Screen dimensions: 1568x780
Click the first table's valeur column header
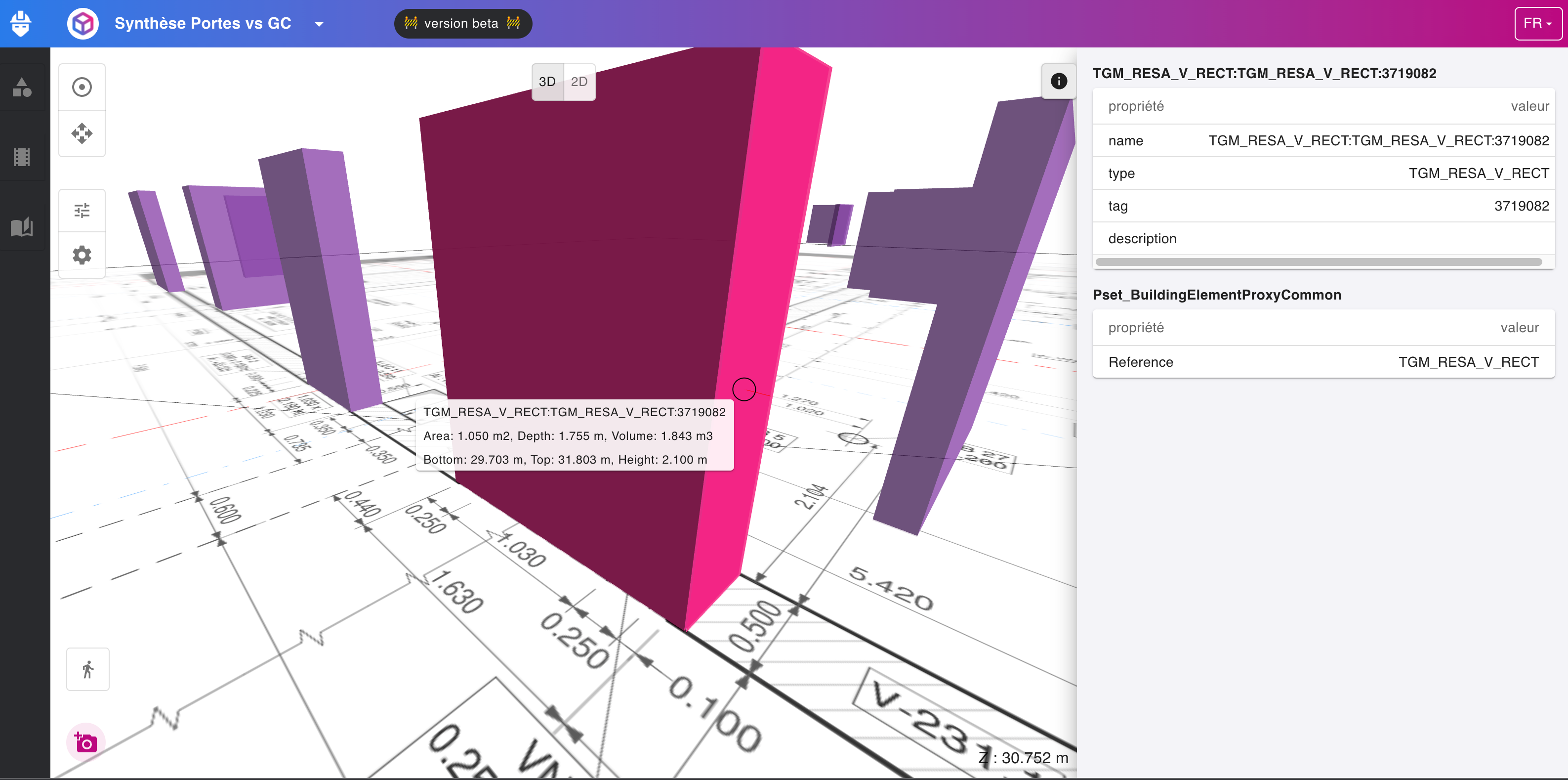click(x=1529, y=106)
